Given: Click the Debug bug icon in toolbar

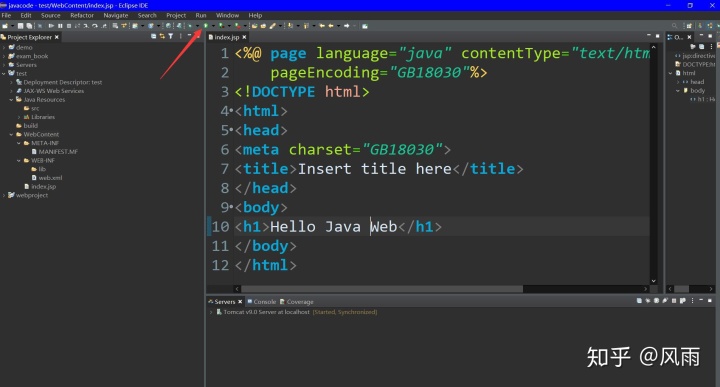Looking at the screenshot, I should [x=190, y=26].
